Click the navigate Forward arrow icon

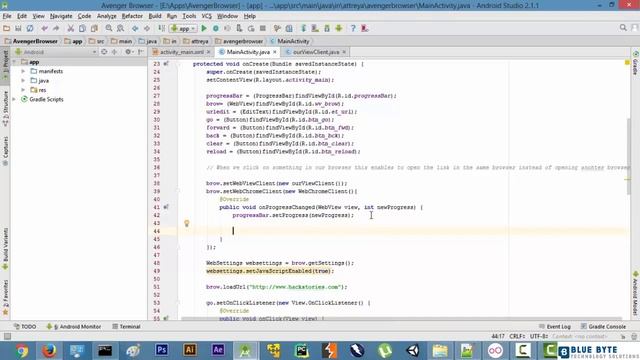coord(147,29)
